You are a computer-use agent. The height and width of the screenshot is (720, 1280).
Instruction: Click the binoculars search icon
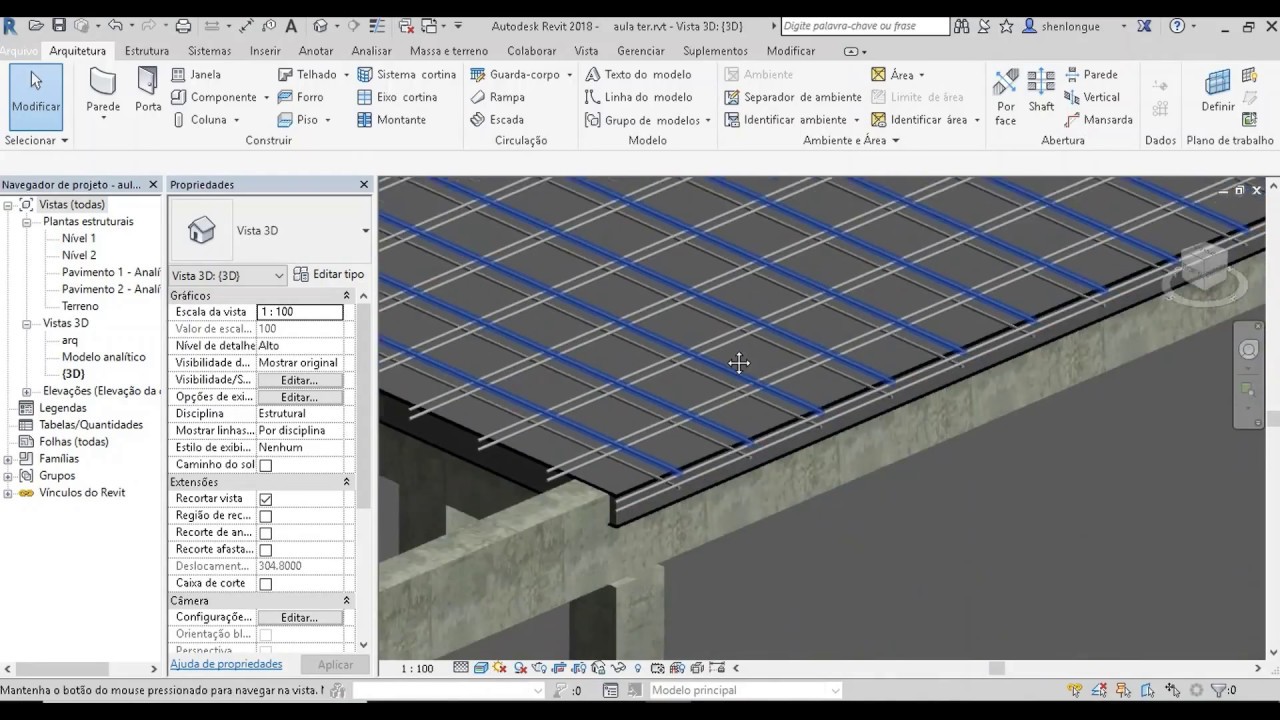tap(961, 25)
